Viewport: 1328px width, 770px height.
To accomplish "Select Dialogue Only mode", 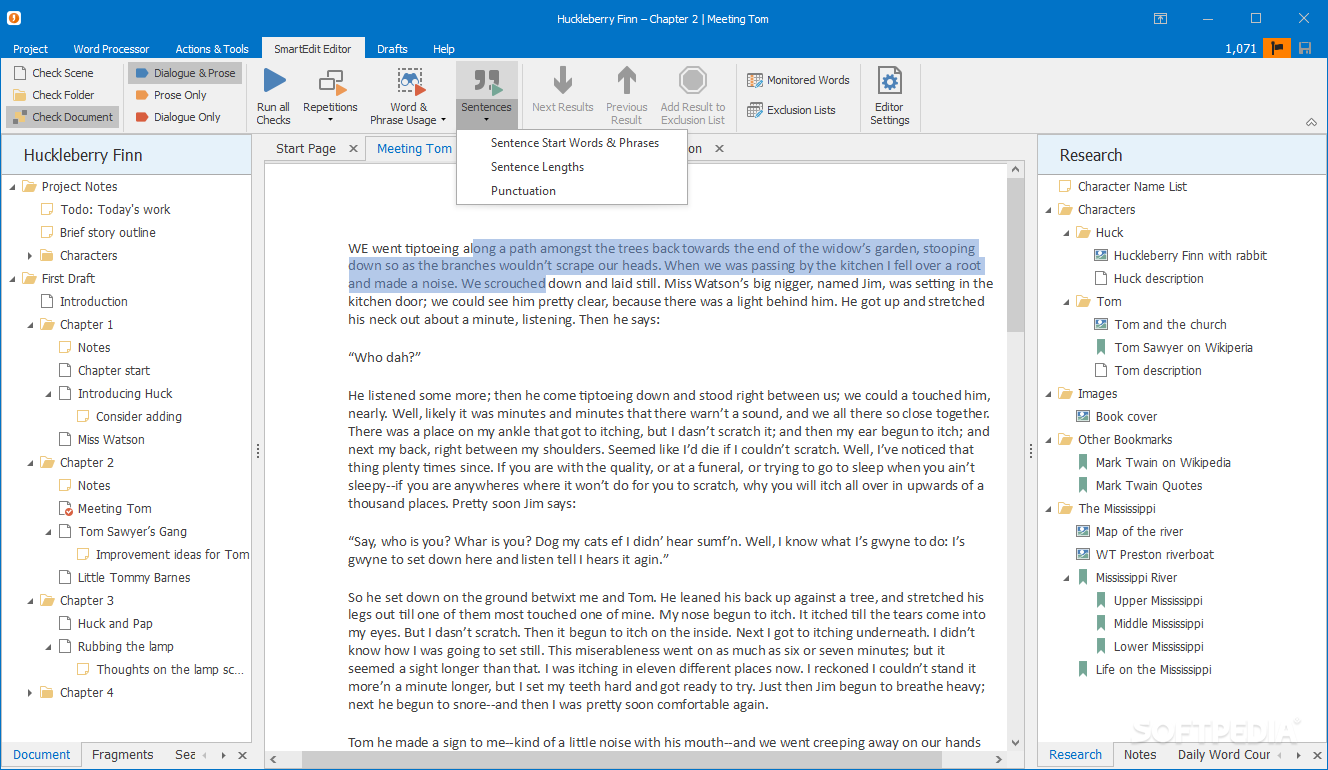I will click(177, 117).
